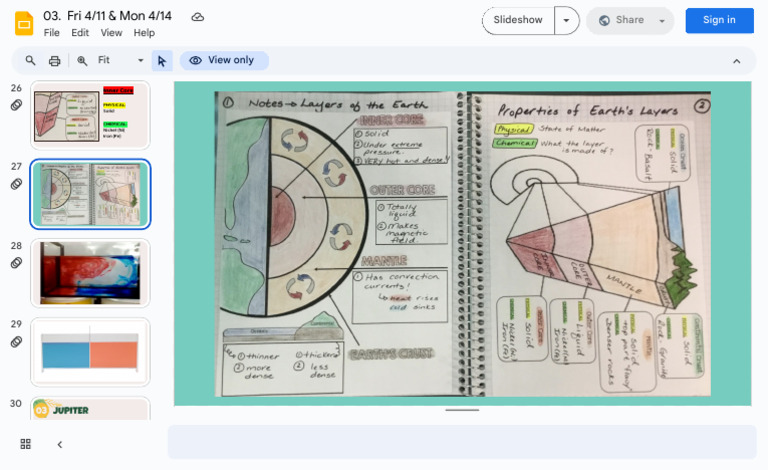The image size is (768, 470).
Task: Open the File menu
Action: (x=51, y=33)
